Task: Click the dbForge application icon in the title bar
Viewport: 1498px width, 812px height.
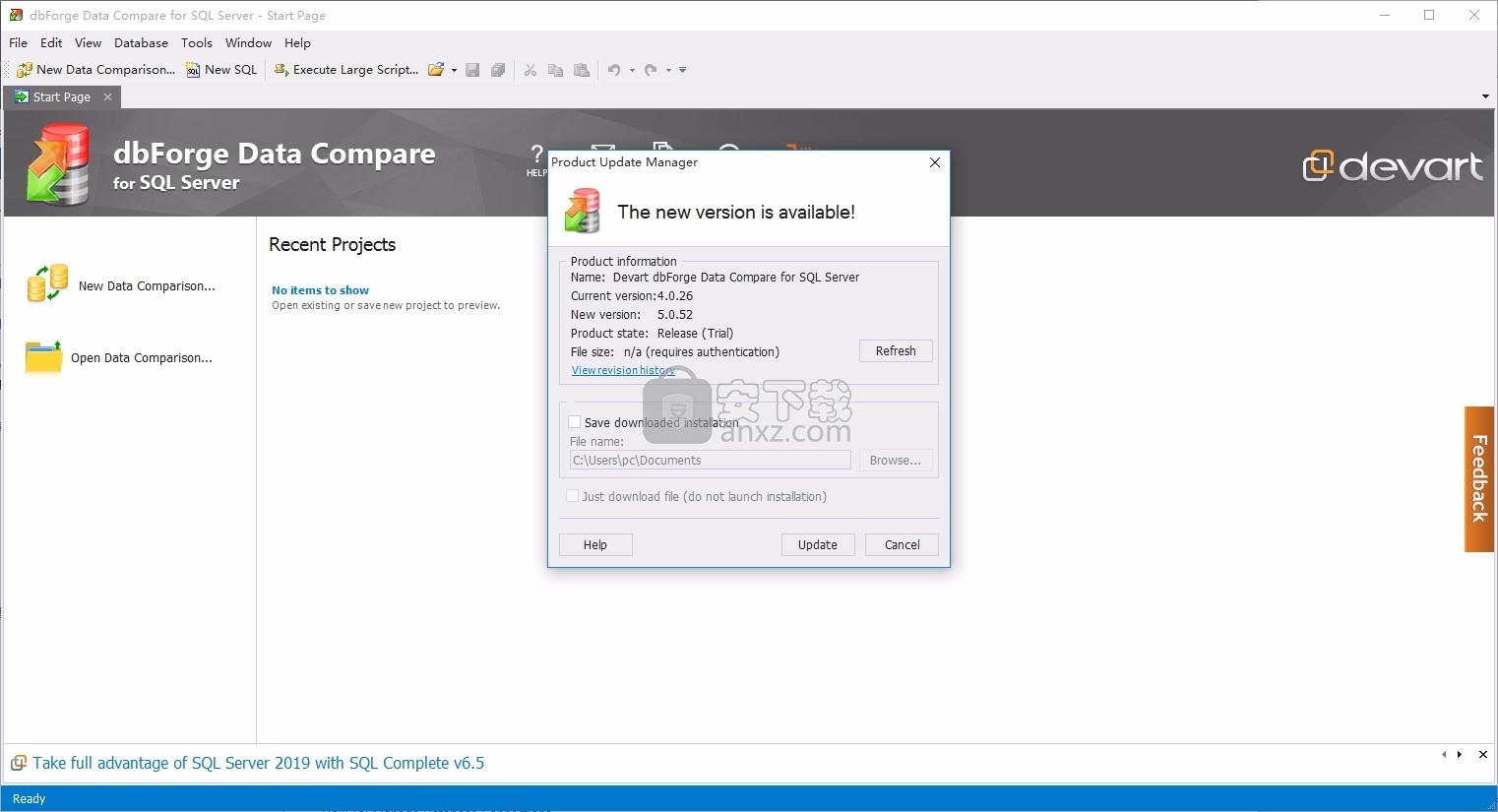Action: point(16,15)
